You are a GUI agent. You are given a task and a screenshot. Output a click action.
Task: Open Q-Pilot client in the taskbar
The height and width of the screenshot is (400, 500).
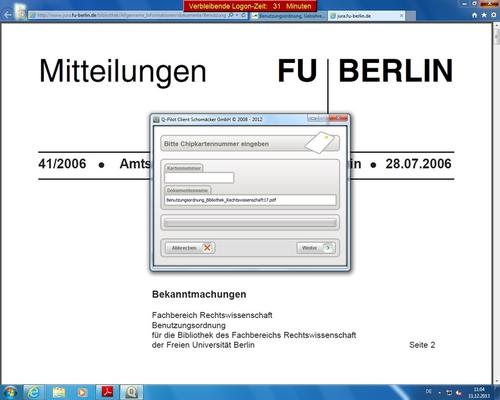132,392
